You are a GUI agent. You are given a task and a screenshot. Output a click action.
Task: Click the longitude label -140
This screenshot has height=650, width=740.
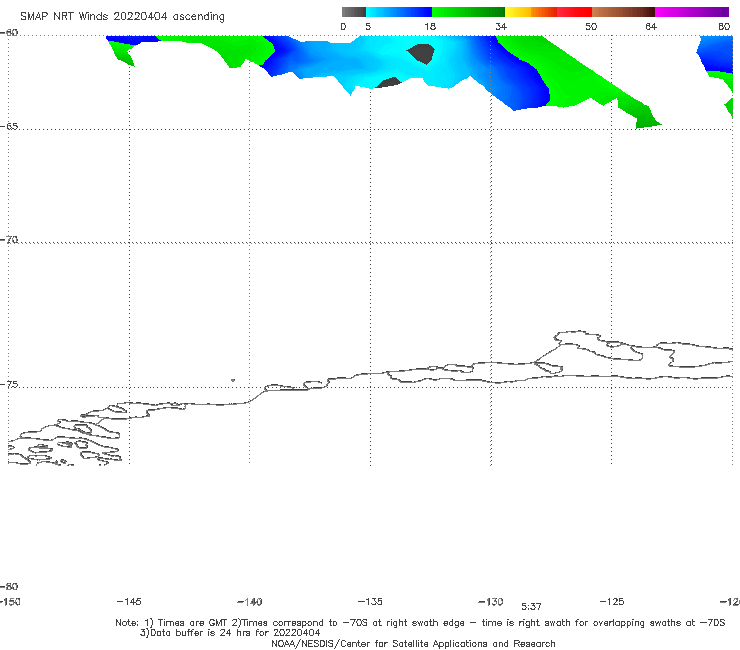click(x=250, y=602)
